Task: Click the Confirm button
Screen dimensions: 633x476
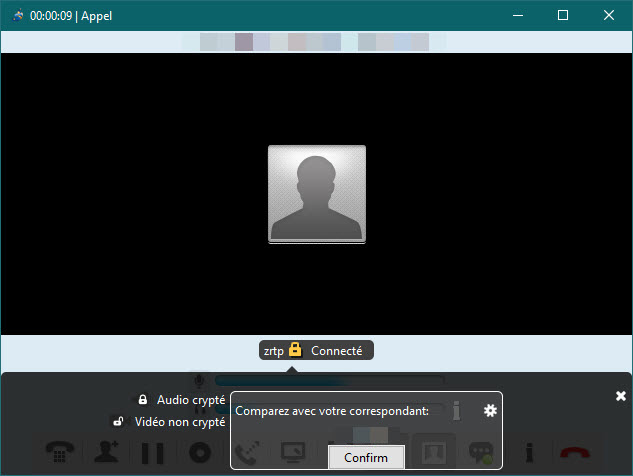Action: point(366,457)
